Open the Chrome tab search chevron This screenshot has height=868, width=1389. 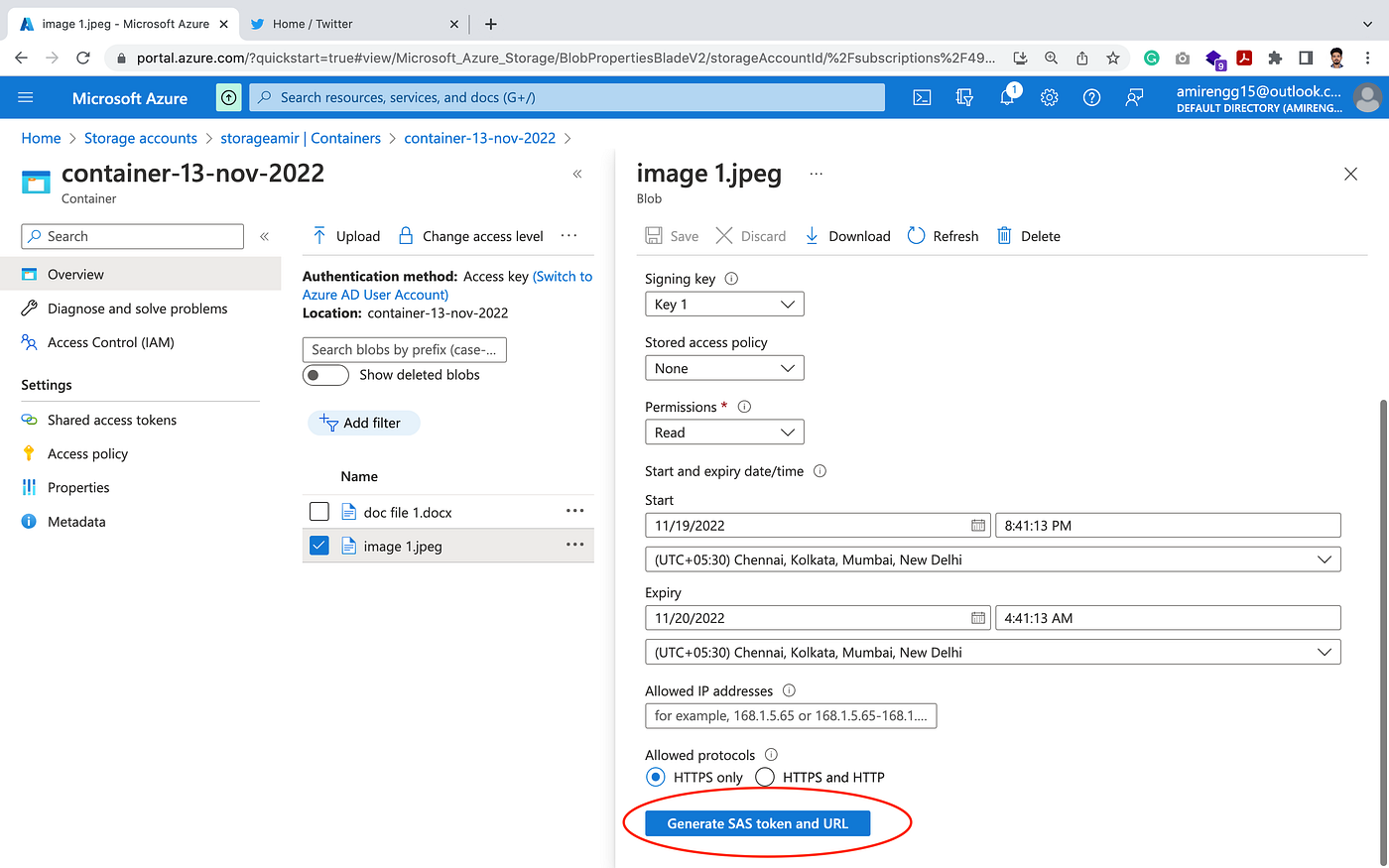pos(1369,24)
